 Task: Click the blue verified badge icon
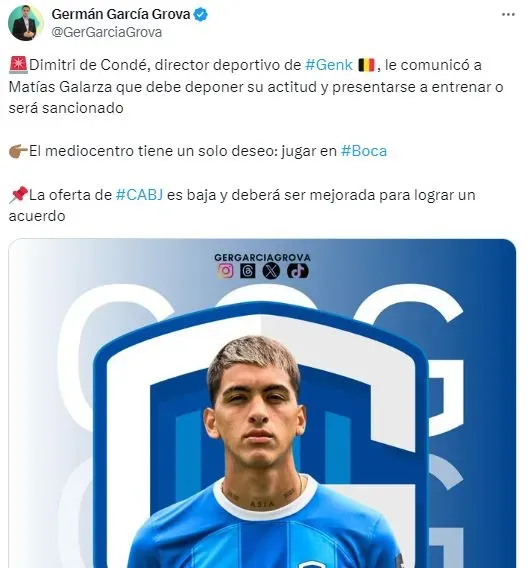(201, 14)
